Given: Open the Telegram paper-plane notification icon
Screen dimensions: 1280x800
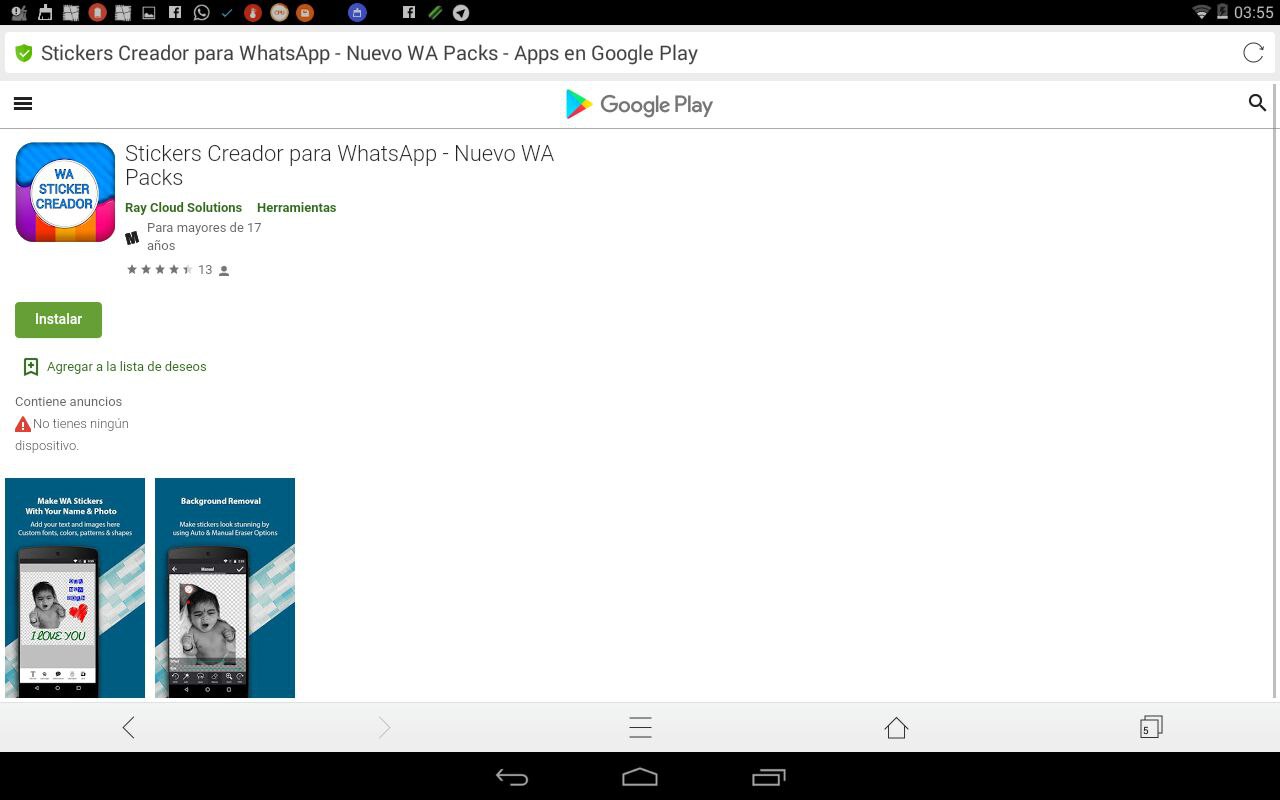Looking at the screenshot, I should [x=461, y=13].
